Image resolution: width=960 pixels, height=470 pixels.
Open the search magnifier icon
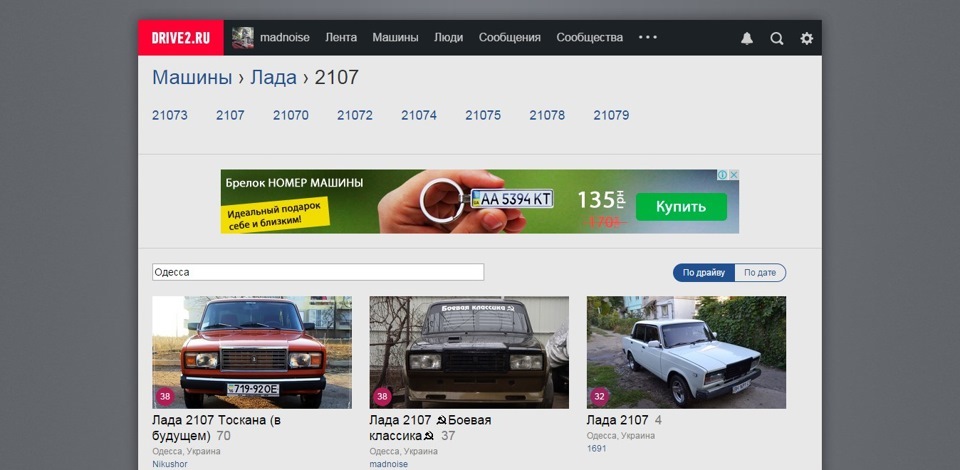coord(777,38)
